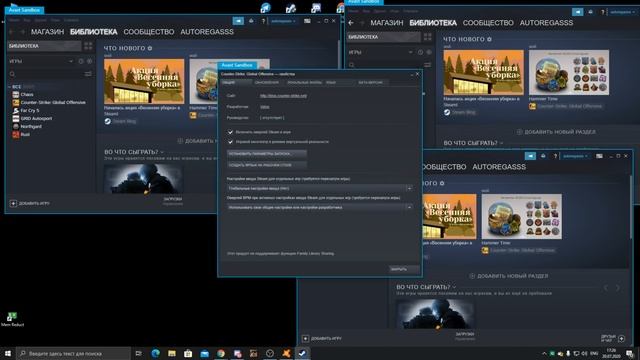Open the account name dropdown in left Steam window
The image size is (640, 360).
tap(282, 21)
